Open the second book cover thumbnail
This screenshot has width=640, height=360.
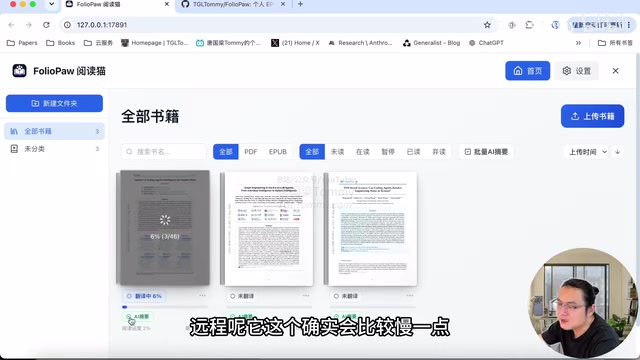267,228
